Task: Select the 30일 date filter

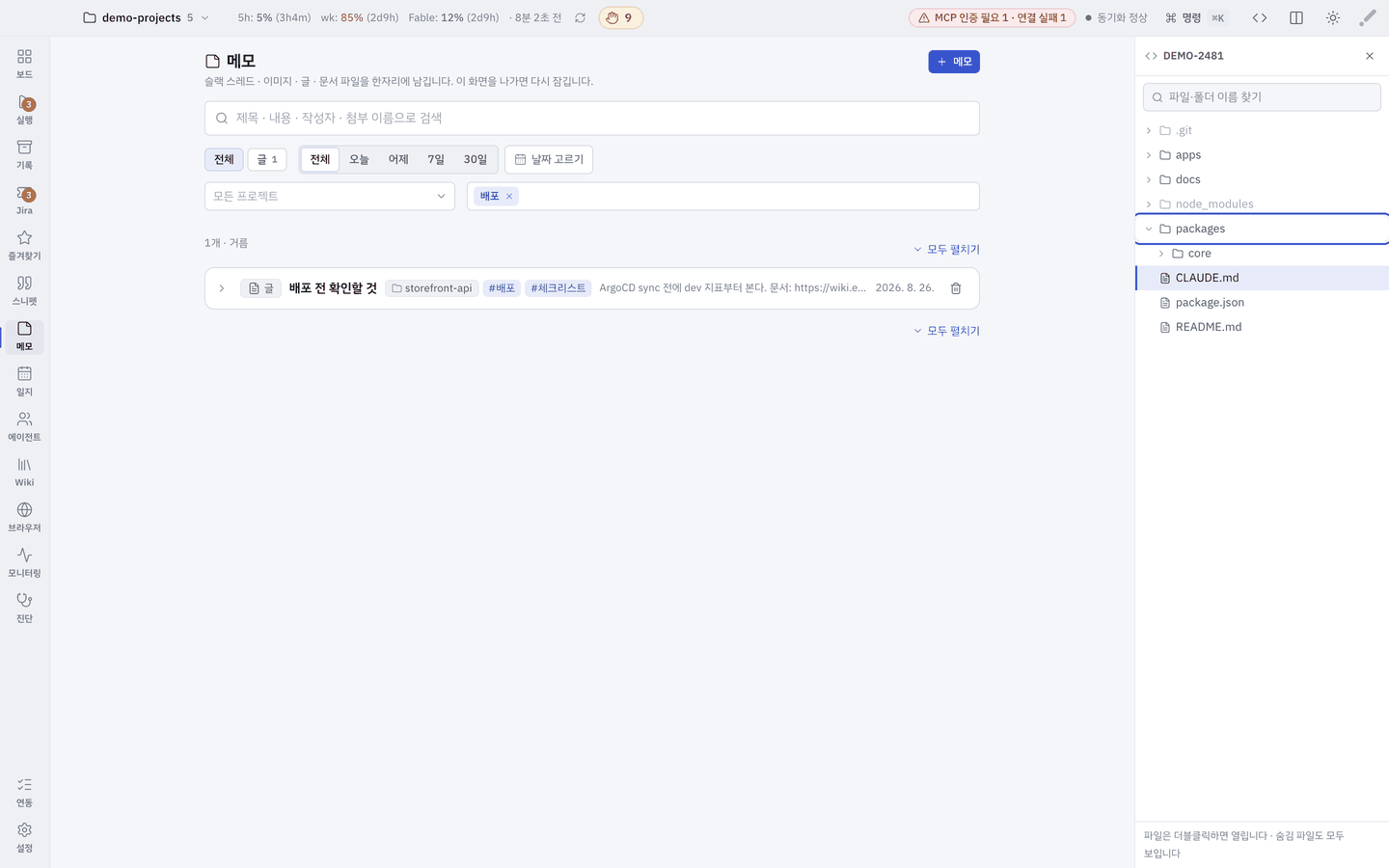Action: (476, 159)
